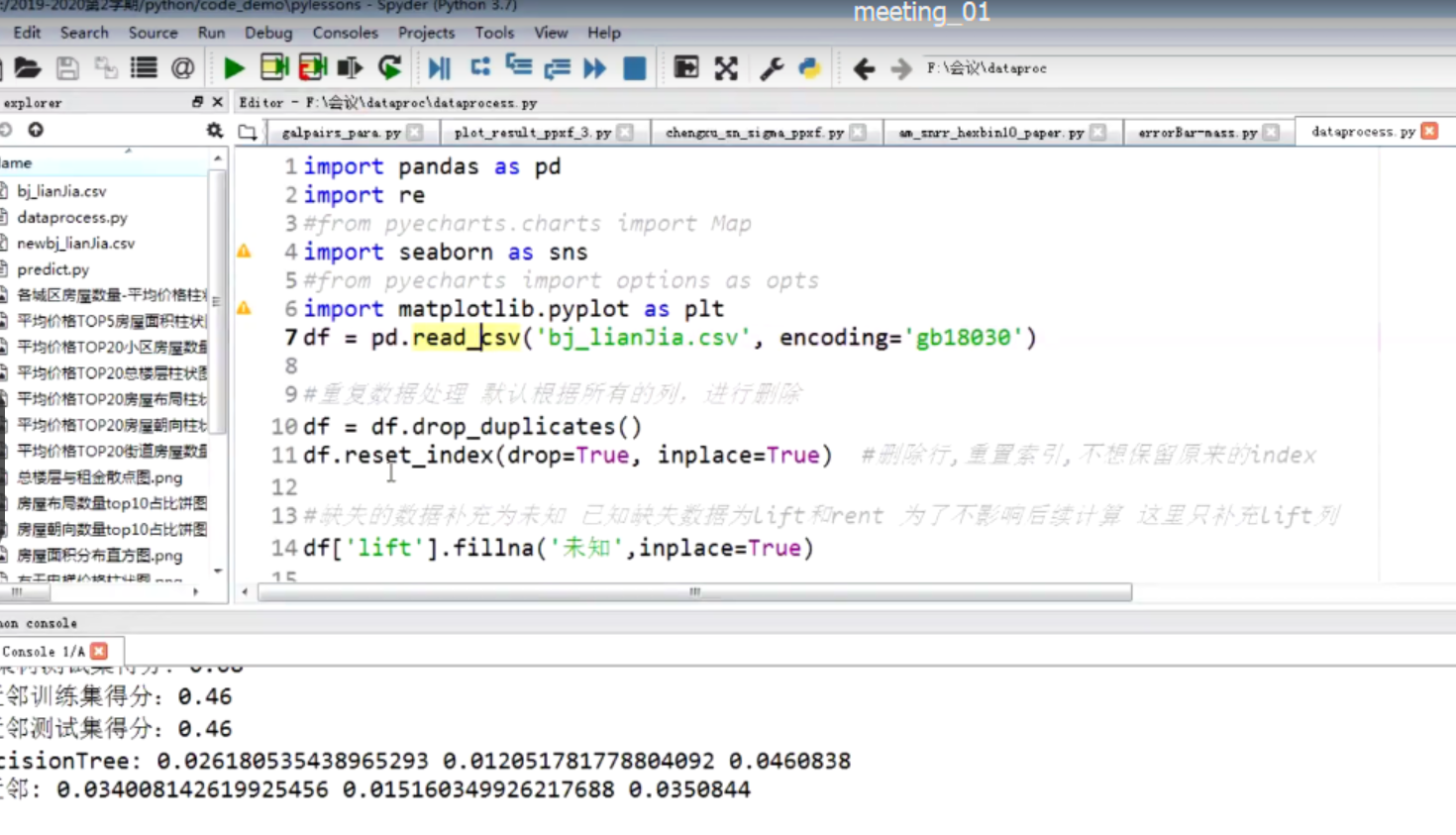The image size is (1456, 835).
Task: Maximize current pane icon
Action: point(726,68)
